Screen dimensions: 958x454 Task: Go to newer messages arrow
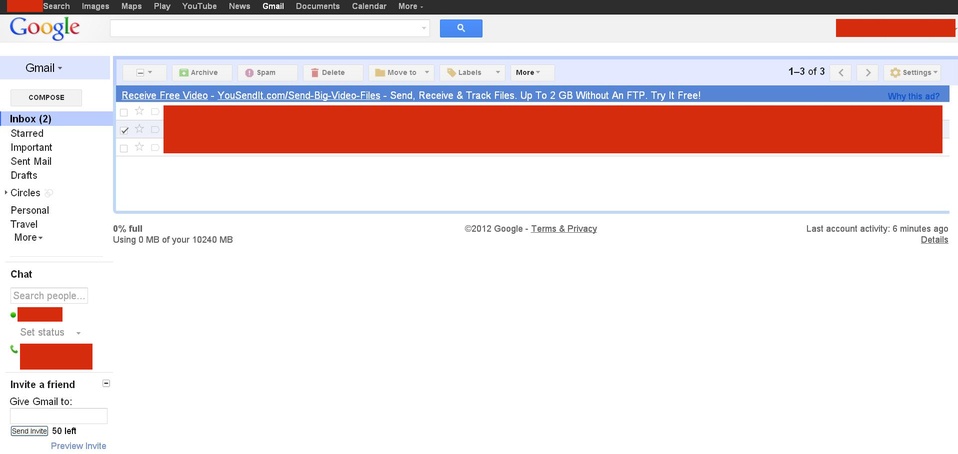841,73
